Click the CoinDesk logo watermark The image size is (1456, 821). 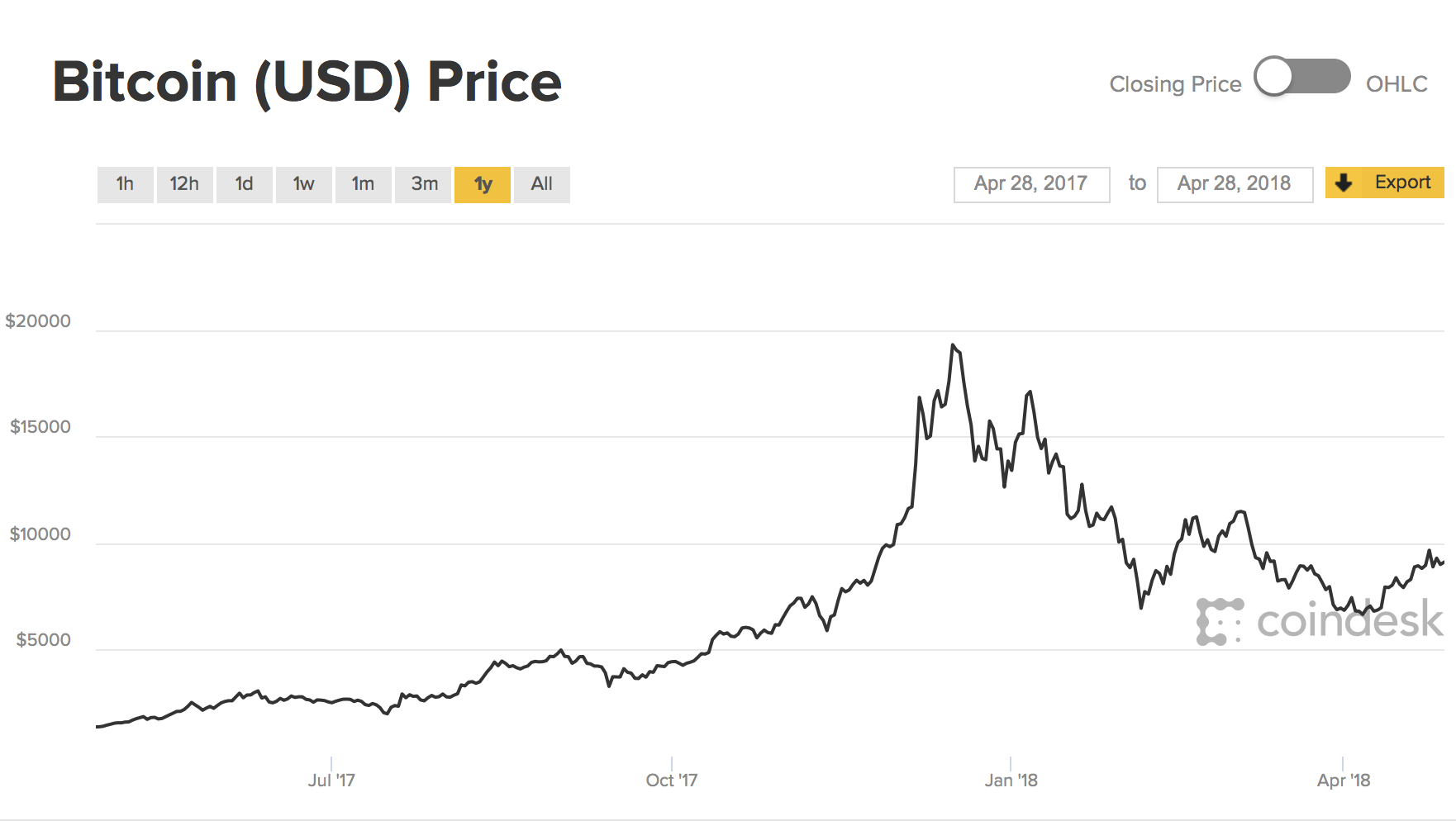point(1319,620)
